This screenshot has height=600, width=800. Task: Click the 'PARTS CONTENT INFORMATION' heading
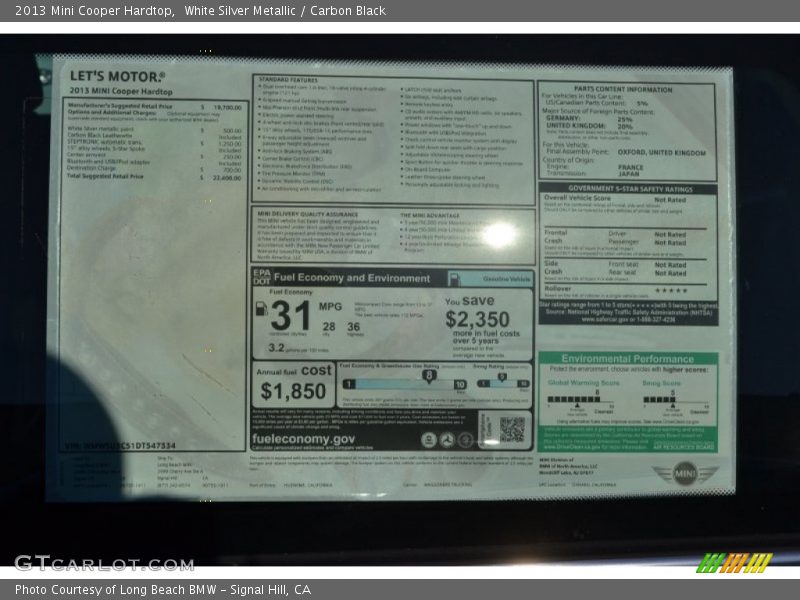pyautogui.click(x=623, y=89)
